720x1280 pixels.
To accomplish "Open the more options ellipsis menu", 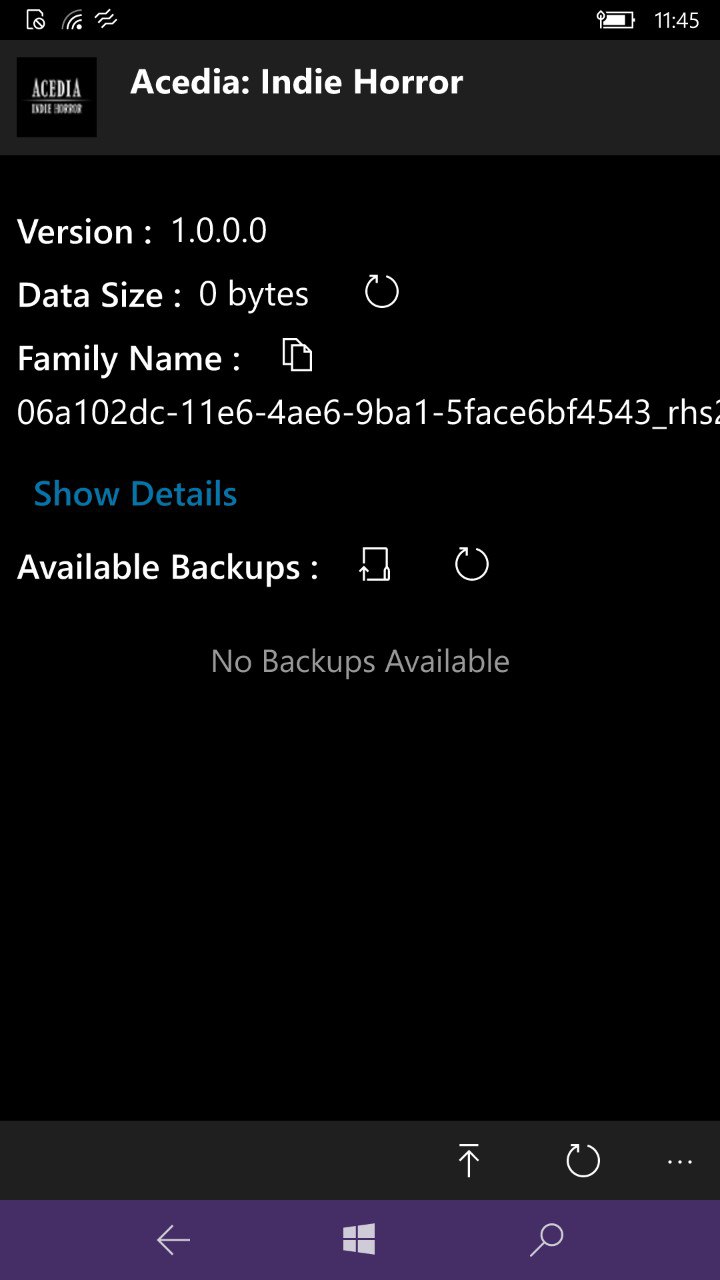I will coord(679,1161).
